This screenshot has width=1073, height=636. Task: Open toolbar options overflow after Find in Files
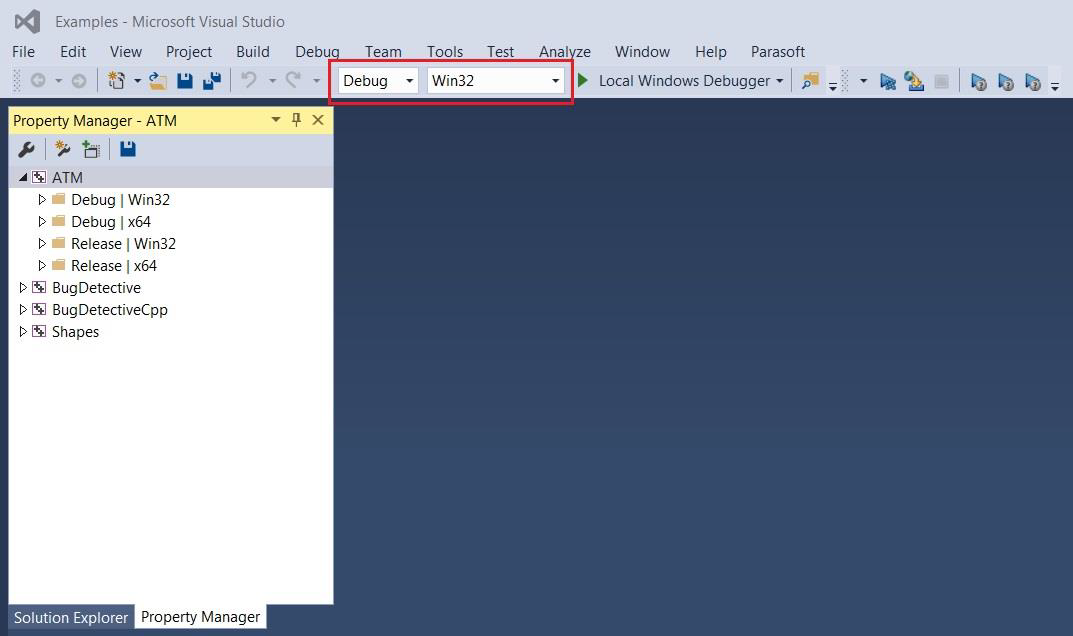(x=833, y=86)
